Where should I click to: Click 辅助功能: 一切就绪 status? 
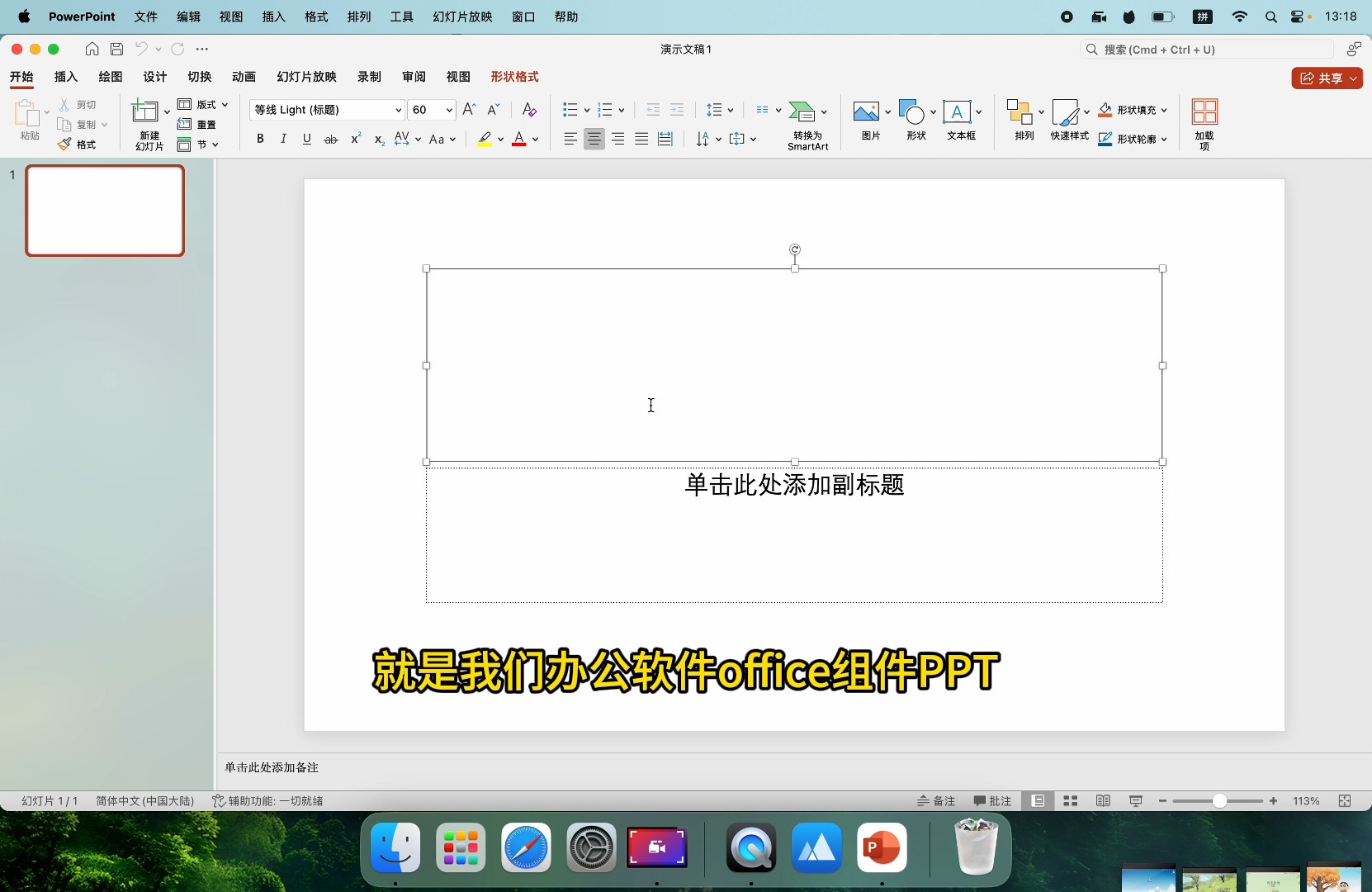point(267,800)
